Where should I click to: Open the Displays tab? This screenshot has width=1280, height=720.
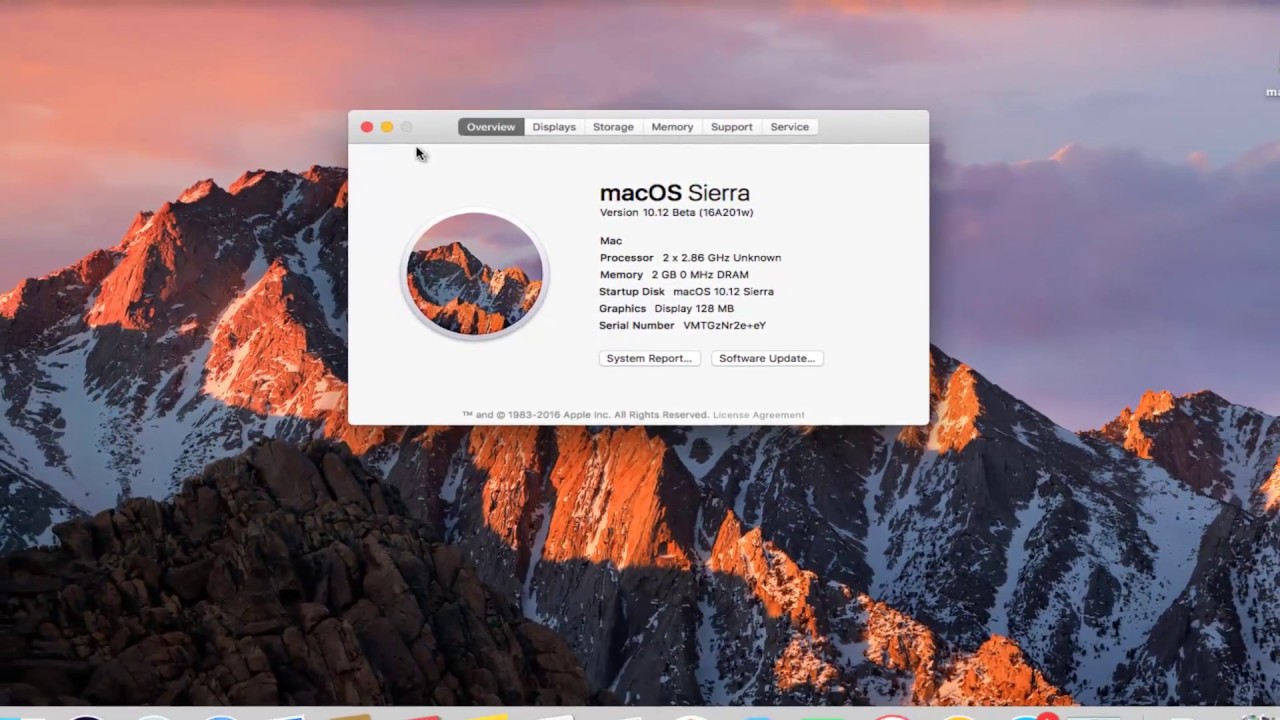[554, 127]
